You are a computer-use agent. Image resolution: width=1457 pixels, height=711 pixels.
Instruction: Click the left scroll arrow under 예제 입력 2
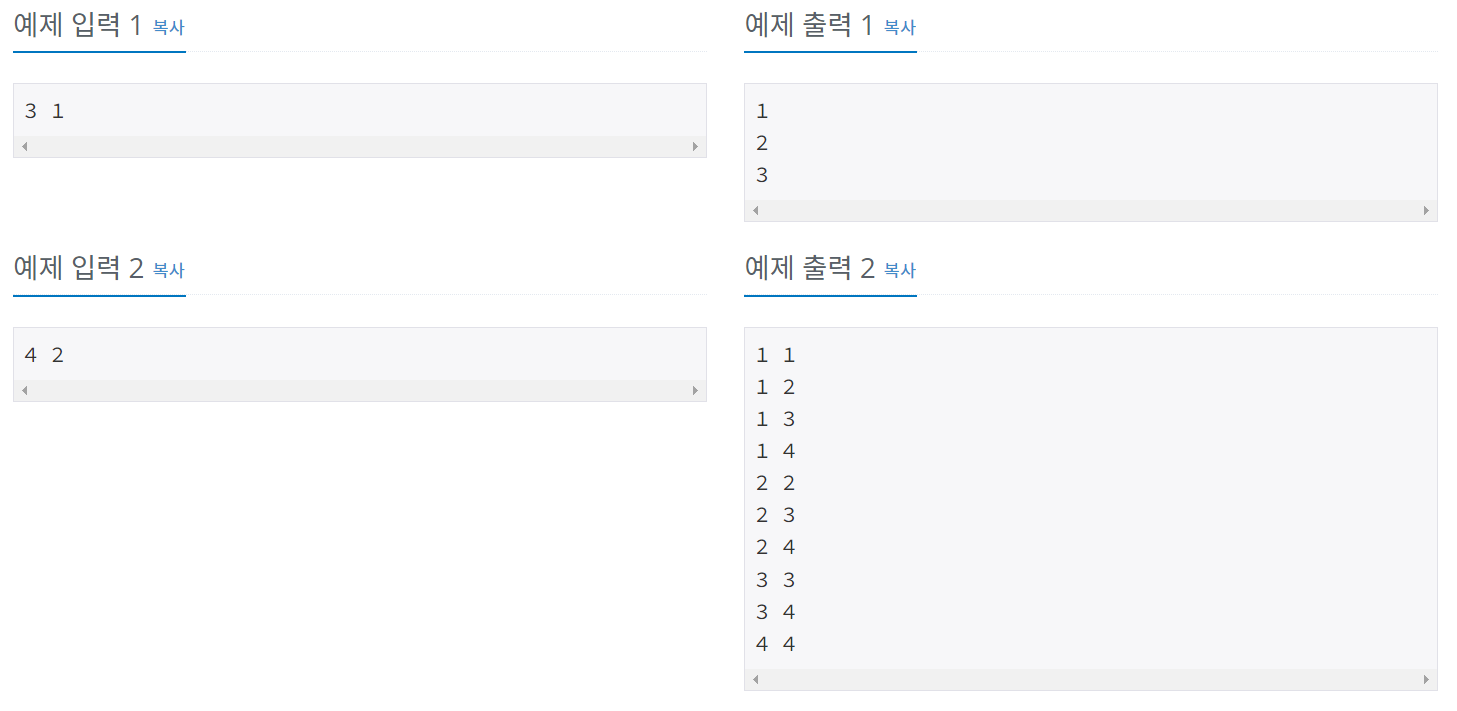coord(23,390)
